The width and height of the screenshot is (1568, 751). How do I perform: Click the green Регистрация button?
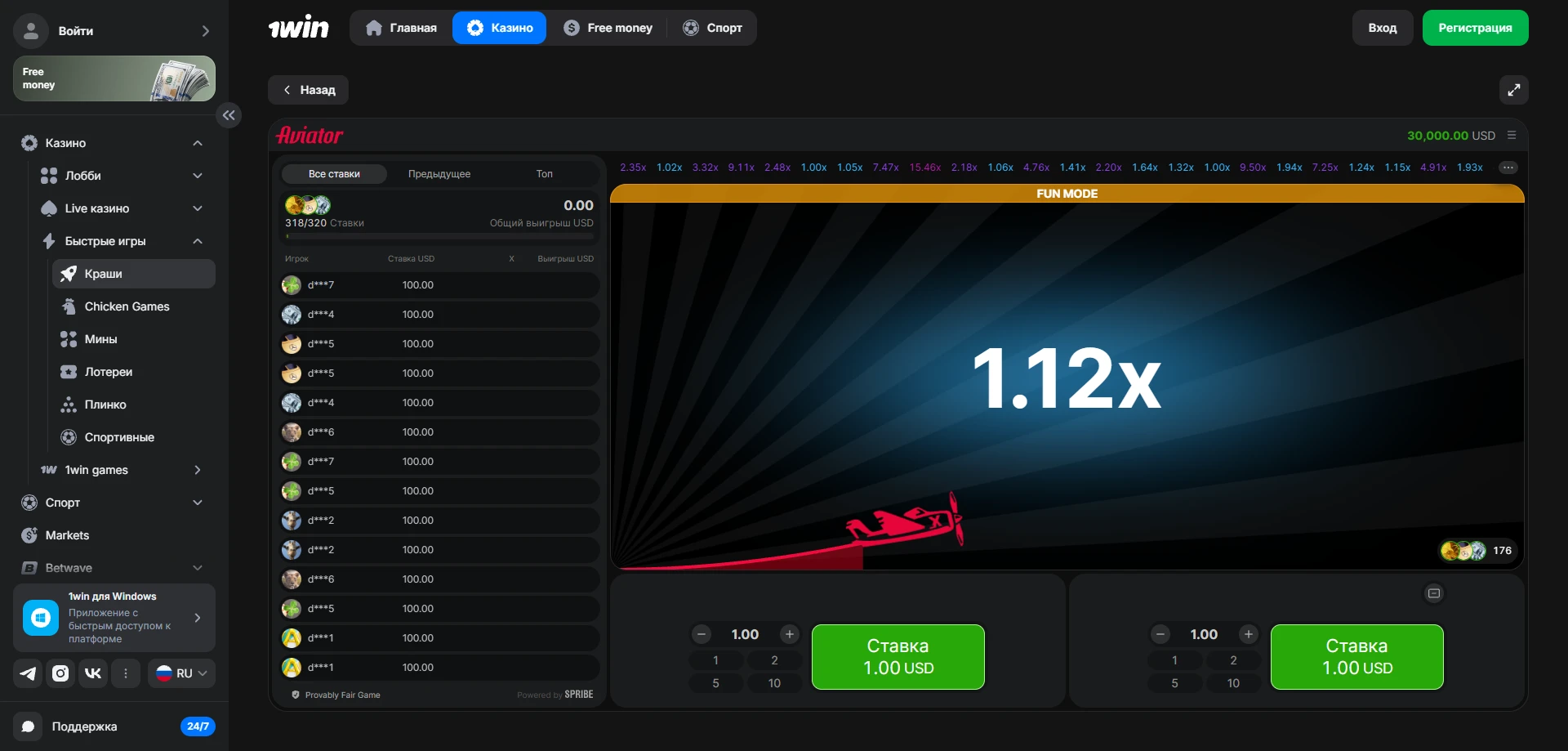[1475, 28]
